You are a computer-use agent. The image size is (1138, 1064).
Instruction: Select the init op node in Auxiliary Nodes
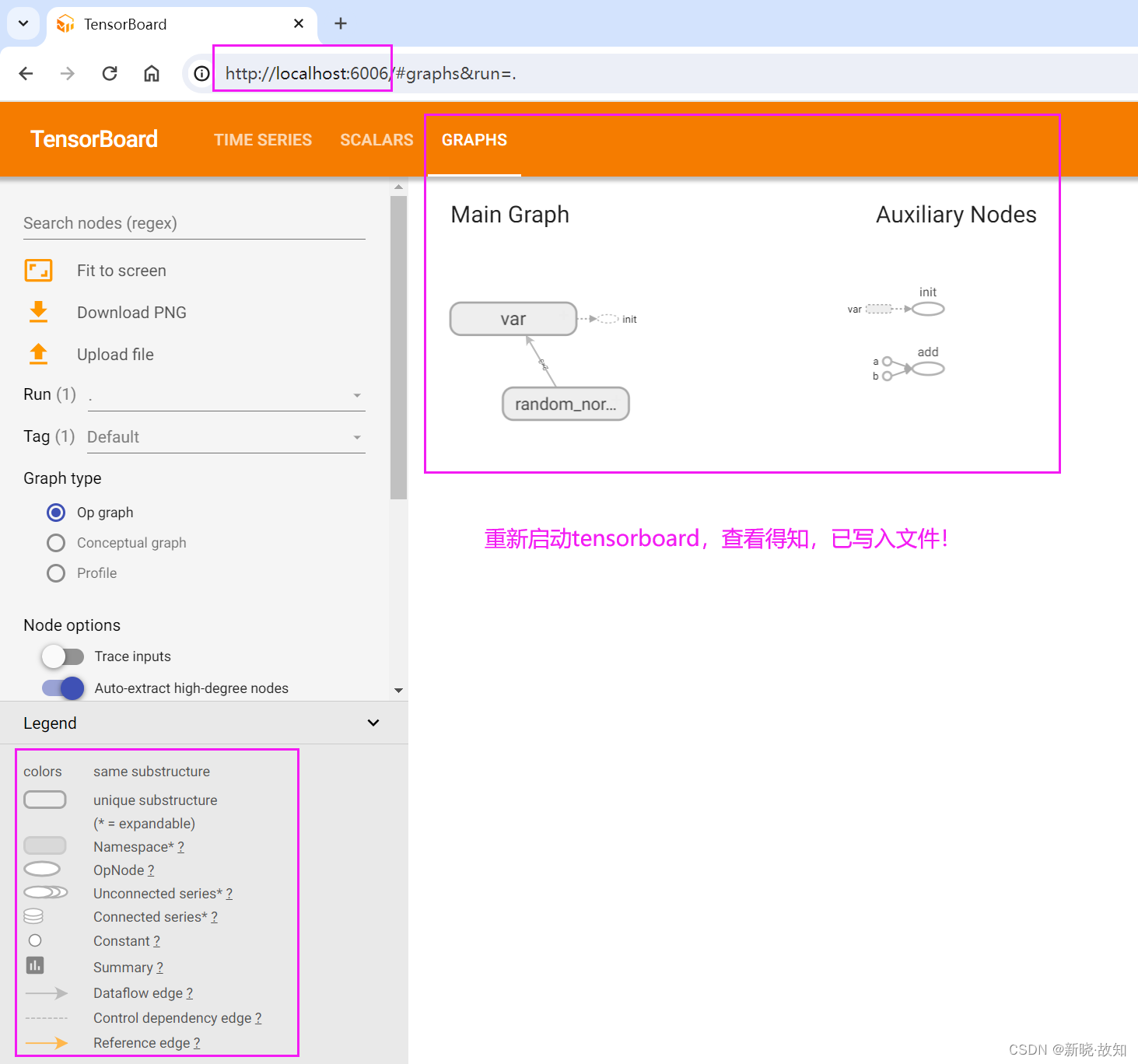tap(928, 309)
